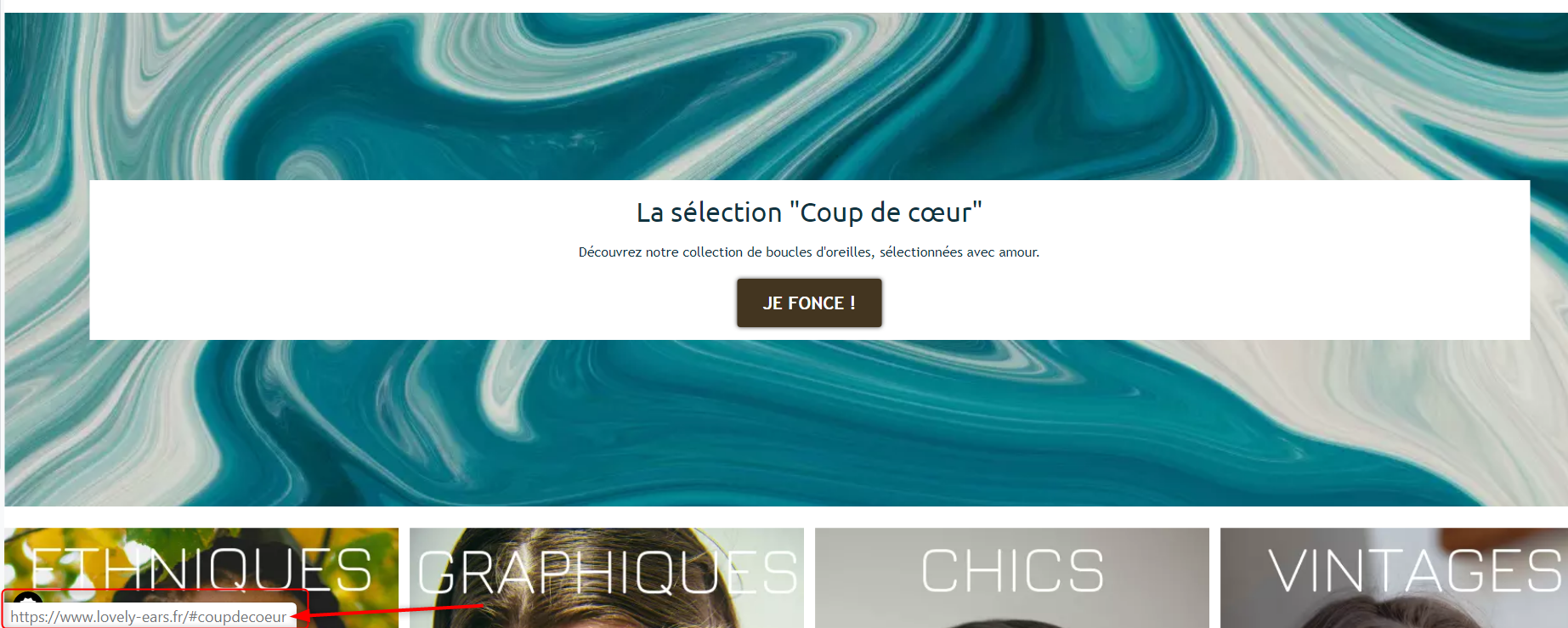Open the ETHNIQUES category tile
Viewport: 1568px width, 628px height.
coord(201,578)
